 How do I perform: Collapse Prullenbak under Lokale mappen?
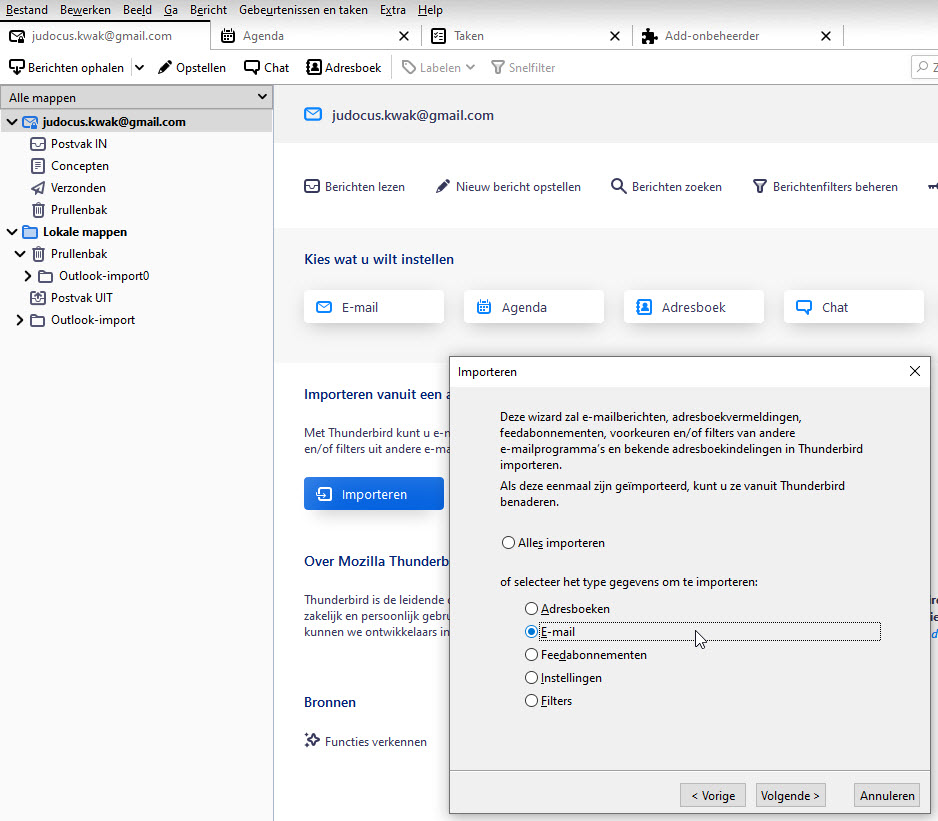point(20,254)
